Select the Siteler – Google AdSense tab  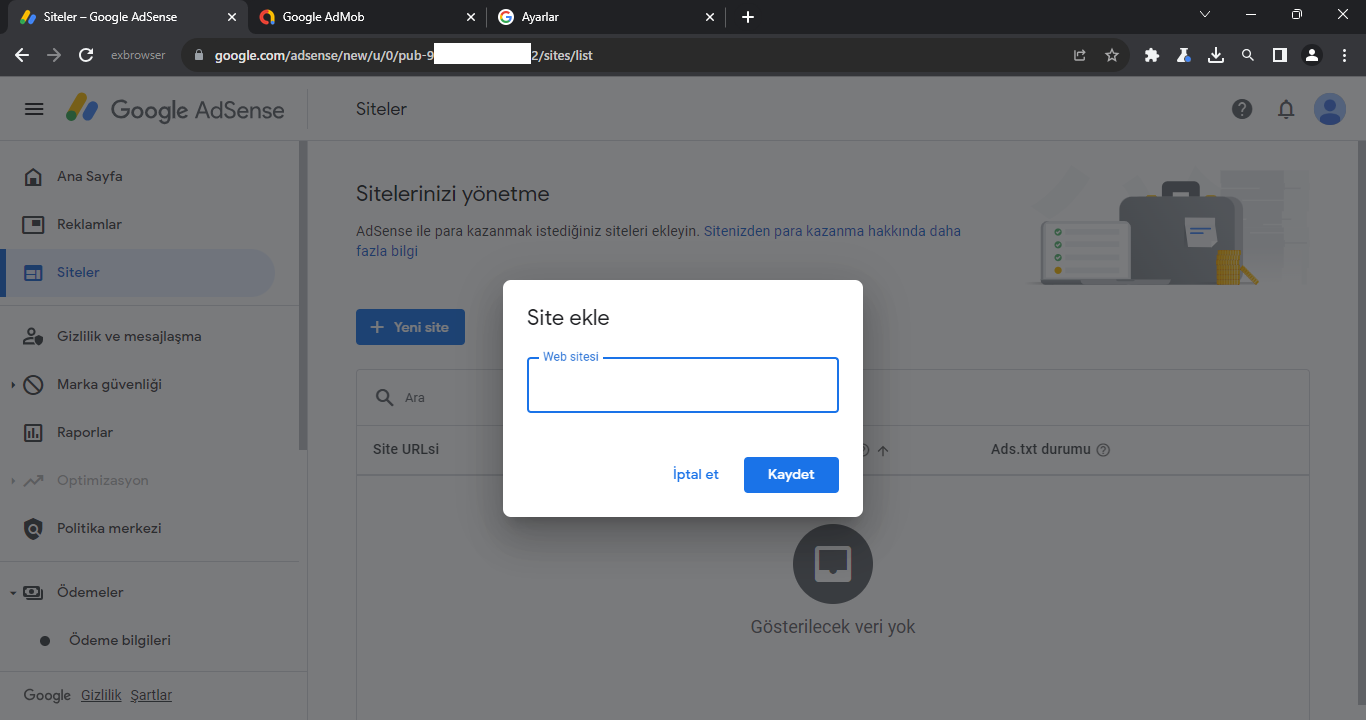point(128,17)
